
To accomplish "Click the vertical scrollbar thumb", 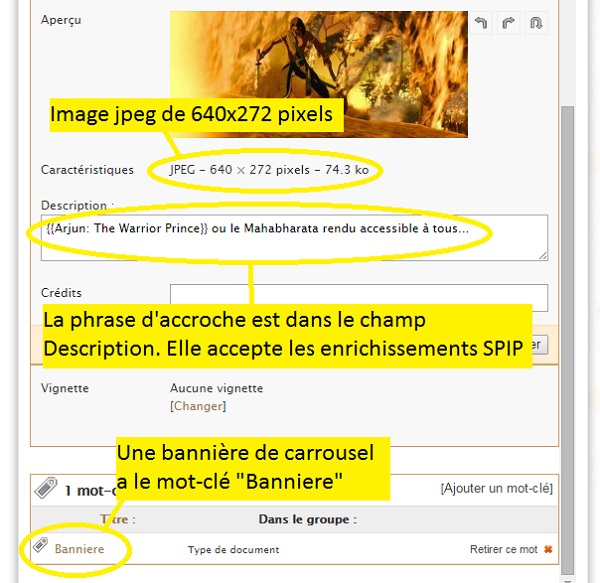I will click(567, 340).
